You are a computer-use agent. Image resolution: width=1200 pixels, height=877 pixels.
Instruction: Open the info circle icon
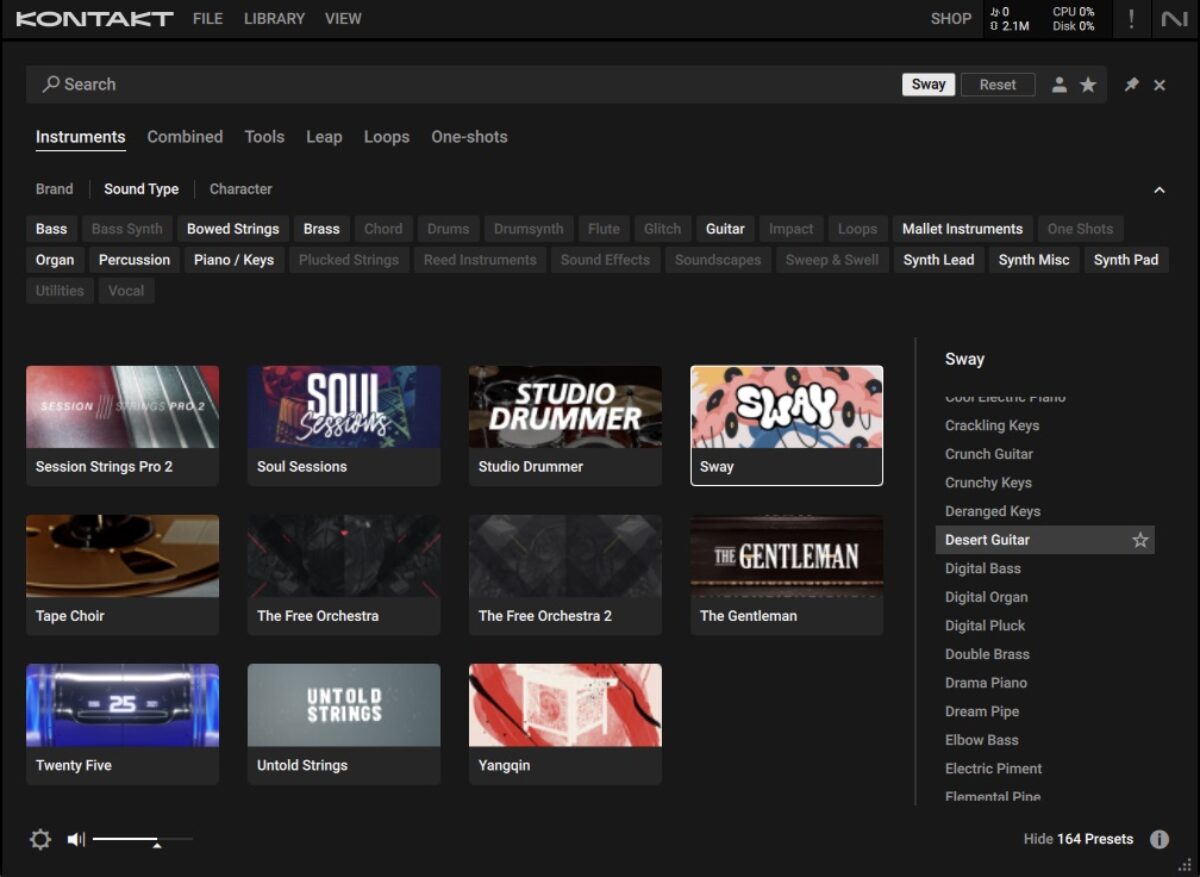tap(1159, 839)
